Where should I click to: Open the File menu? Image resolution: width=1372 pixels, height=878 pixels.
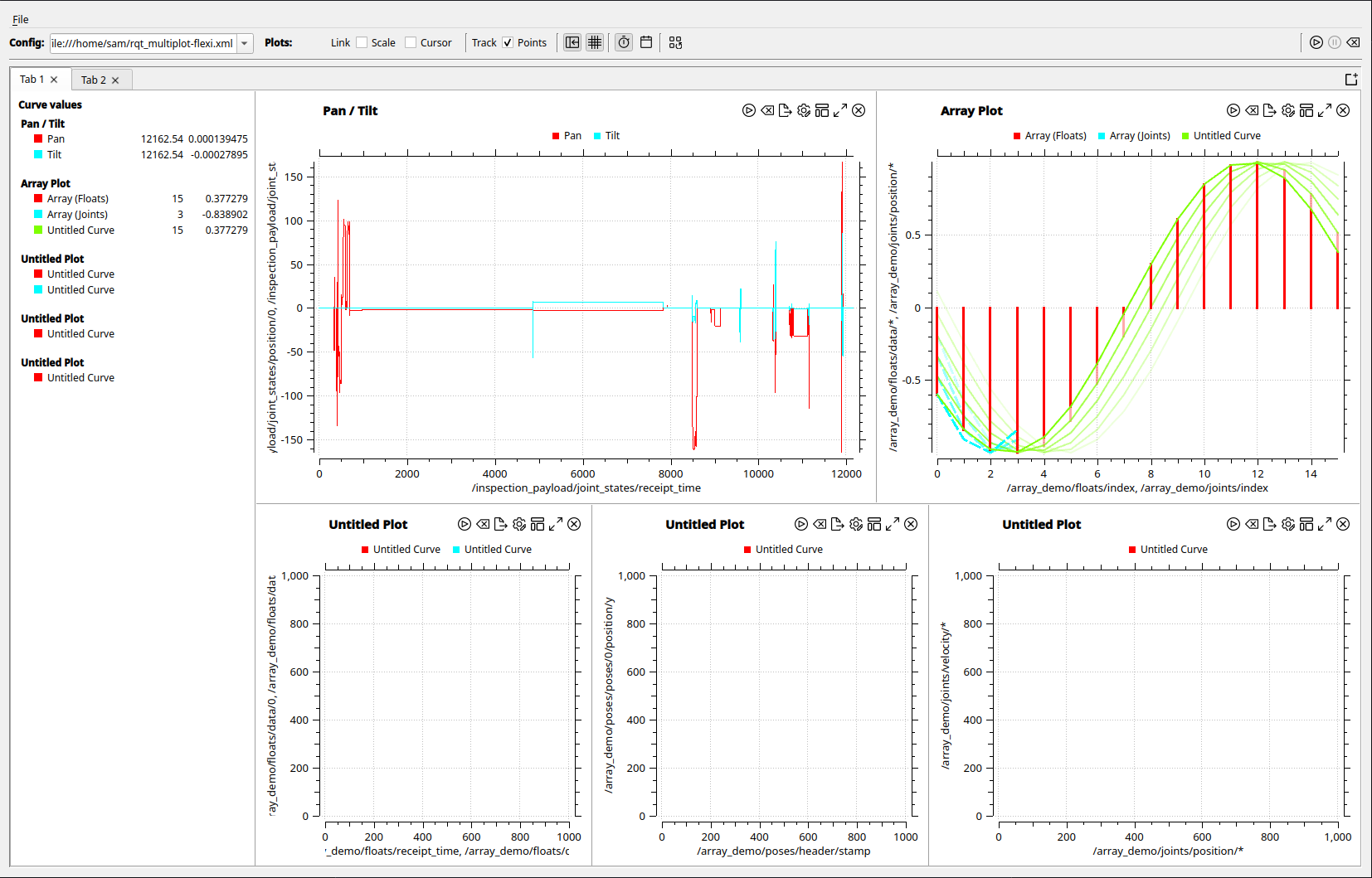(21, 19)
